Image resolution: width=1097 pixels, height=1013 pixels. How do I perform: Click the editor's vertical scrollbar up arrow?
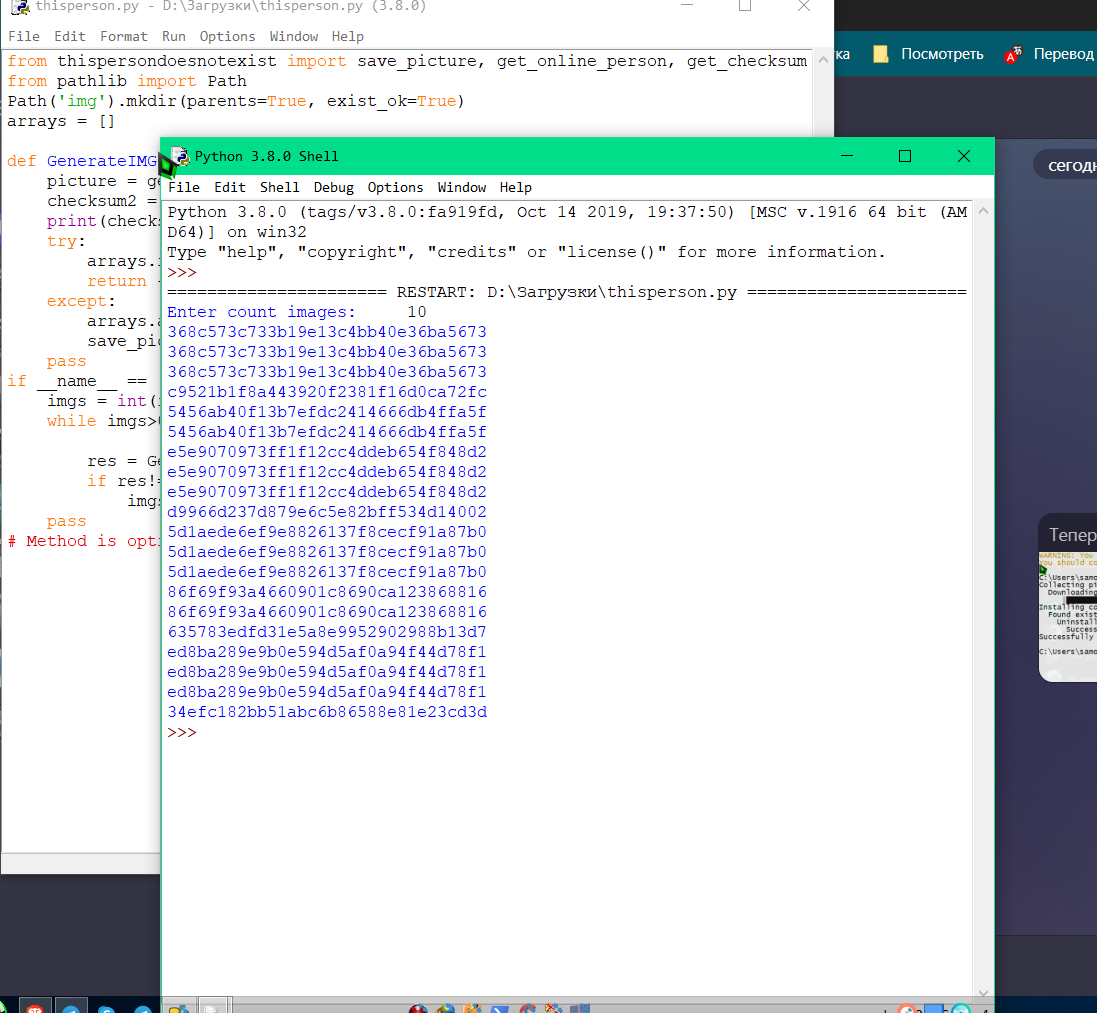pos(824,59)
